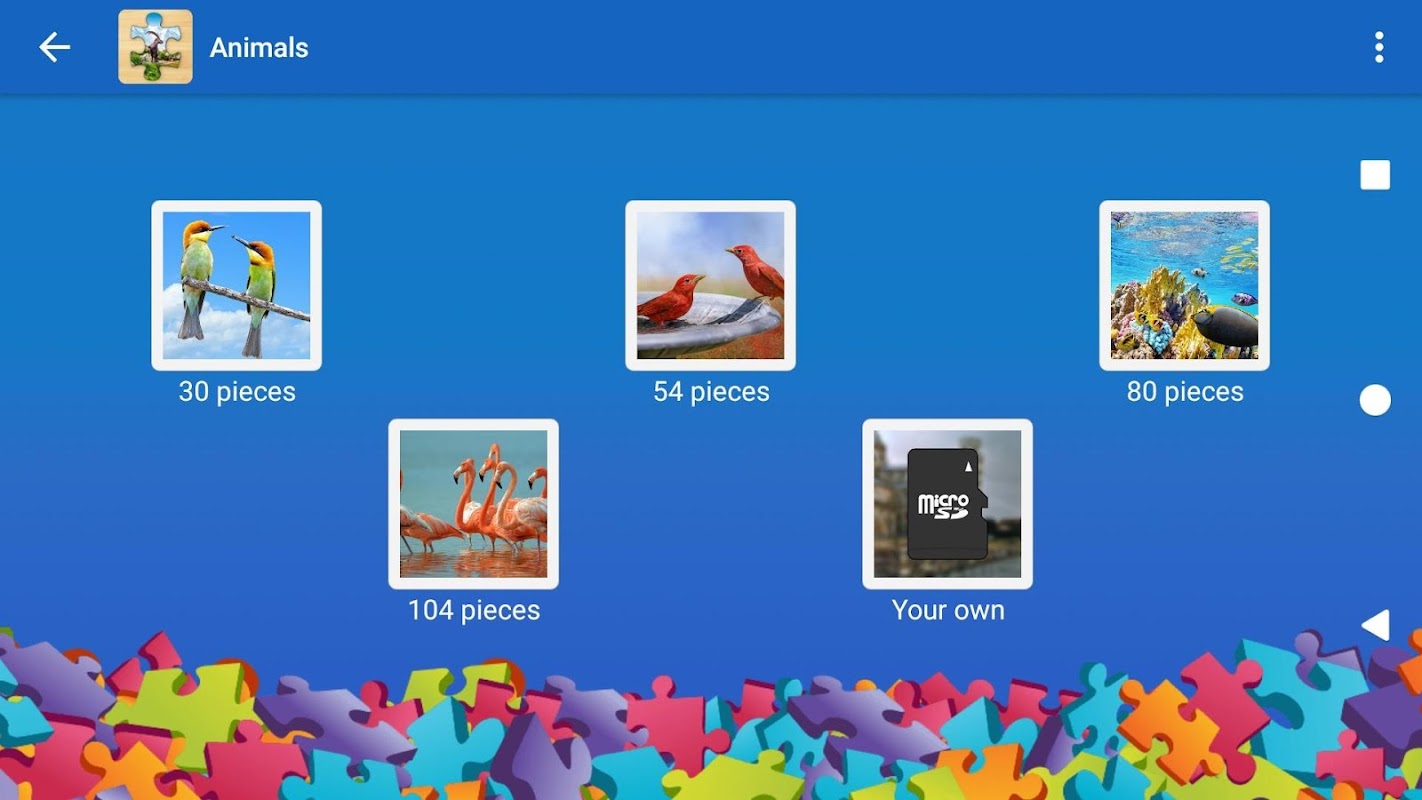
Task: Choose the 80 pieces label
Action: (x=1185, y=391)
